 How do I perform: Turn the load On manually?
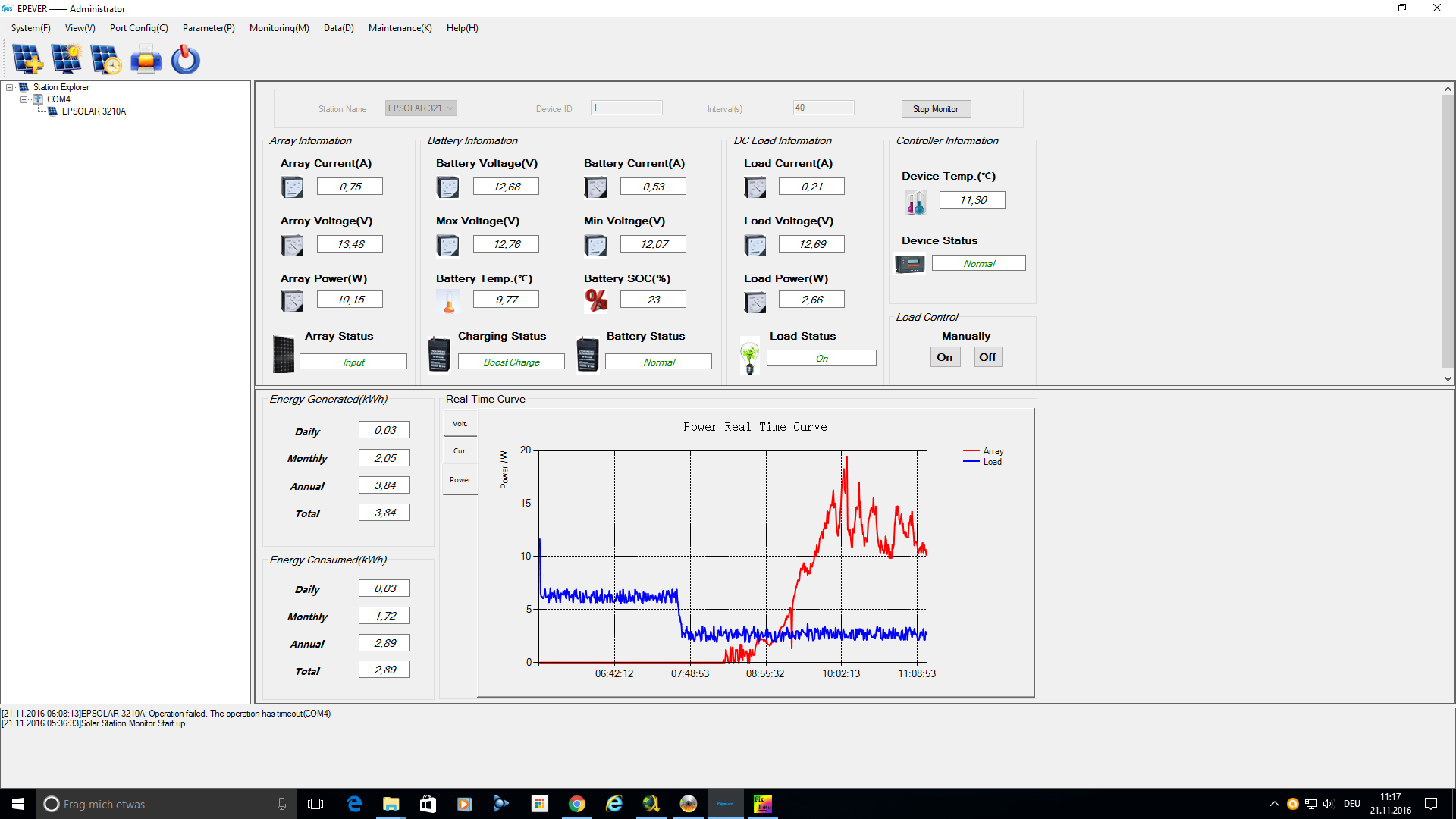tap(945, 357)
